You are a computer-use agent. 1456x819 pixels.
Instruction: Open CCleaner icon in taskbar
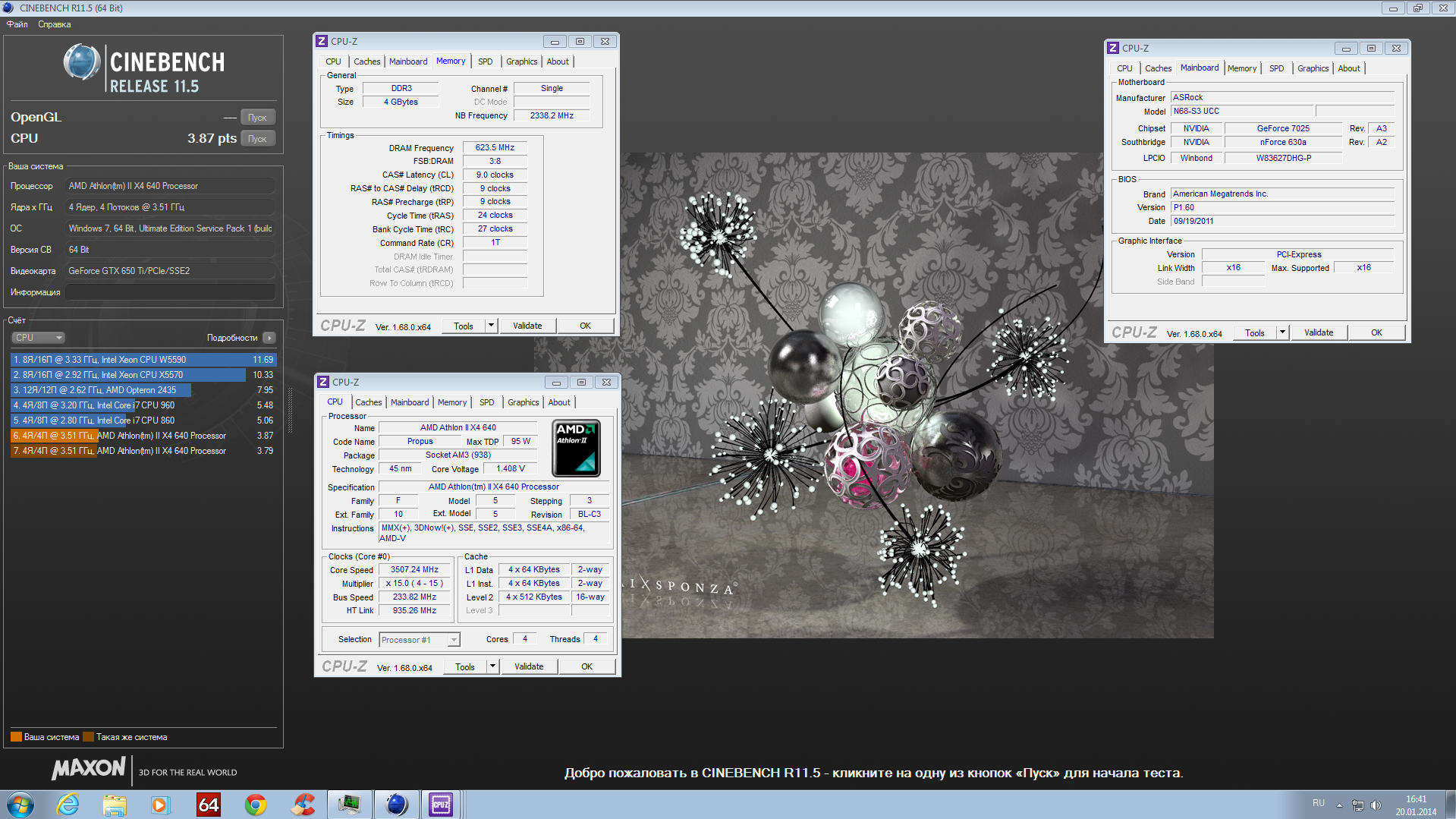click(x=303, y=805)
